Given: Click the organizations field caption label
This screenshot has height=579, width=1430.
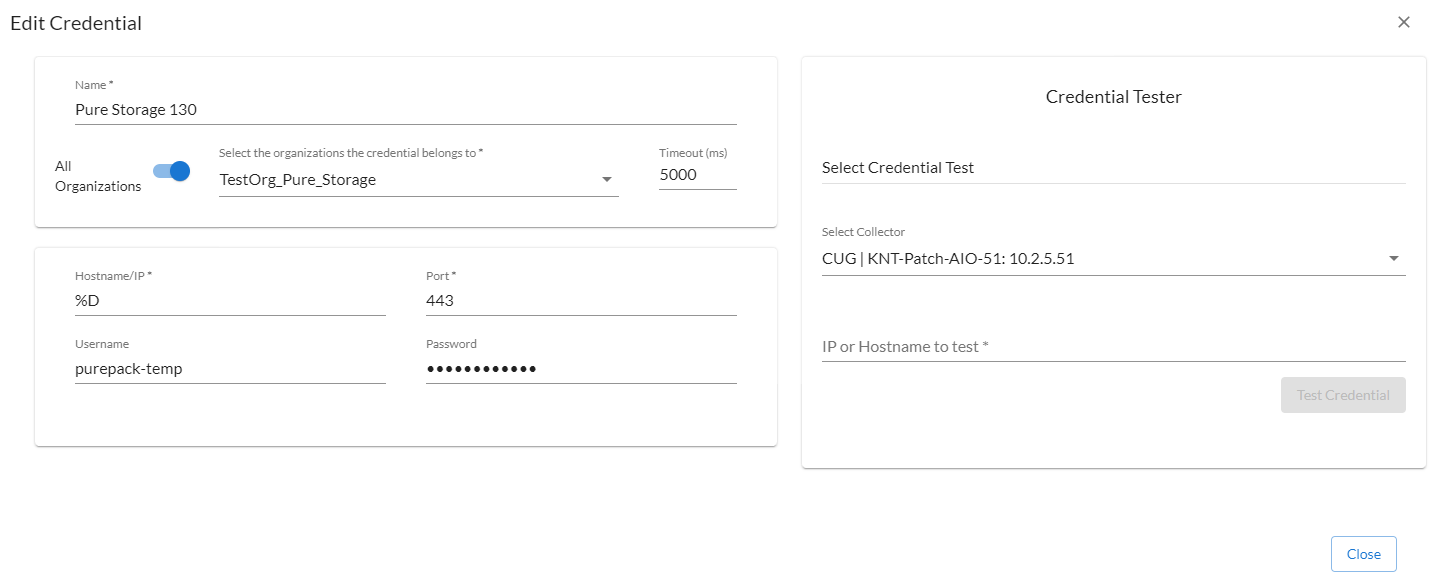Looking at the screenshot, I should pos(351,153).
